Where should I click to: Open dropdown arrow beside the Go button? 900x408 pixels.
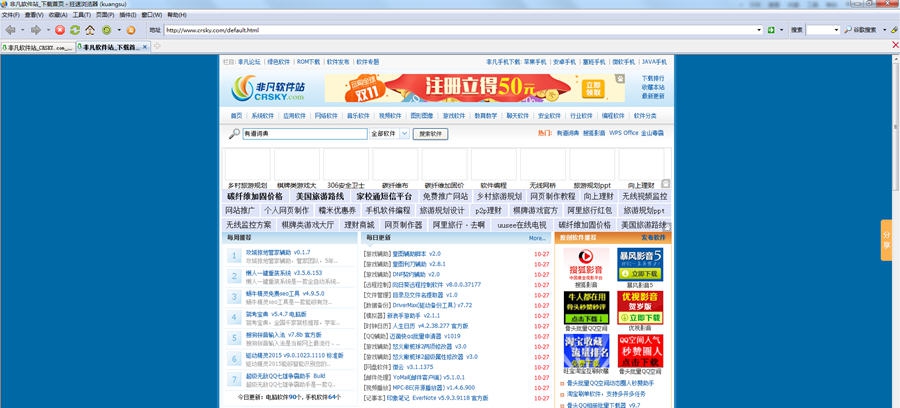click(x=781, y=30)
